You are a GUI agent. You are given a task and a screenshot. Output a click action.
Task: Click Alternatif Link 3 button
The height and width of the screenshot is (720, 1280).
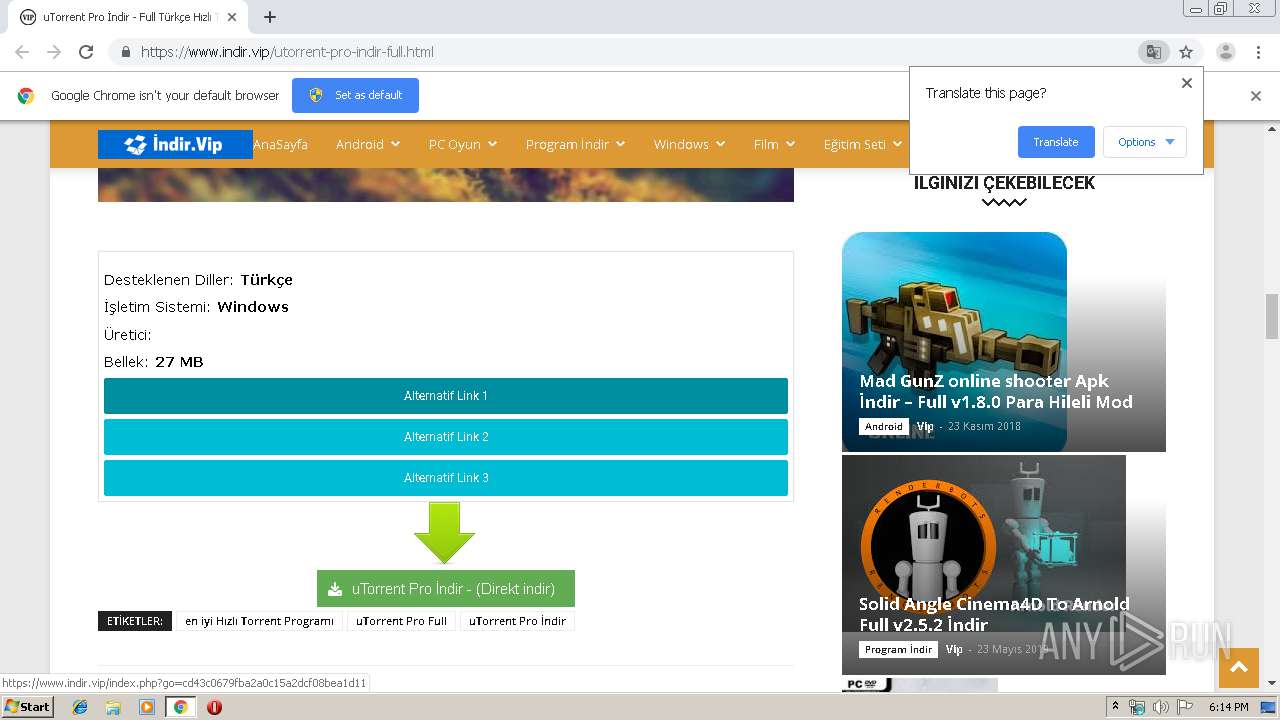[446, 478]
